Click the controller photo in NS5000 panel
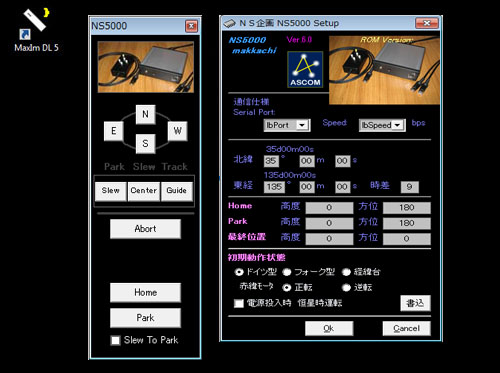The image size is (500, 373). [146, 67]
